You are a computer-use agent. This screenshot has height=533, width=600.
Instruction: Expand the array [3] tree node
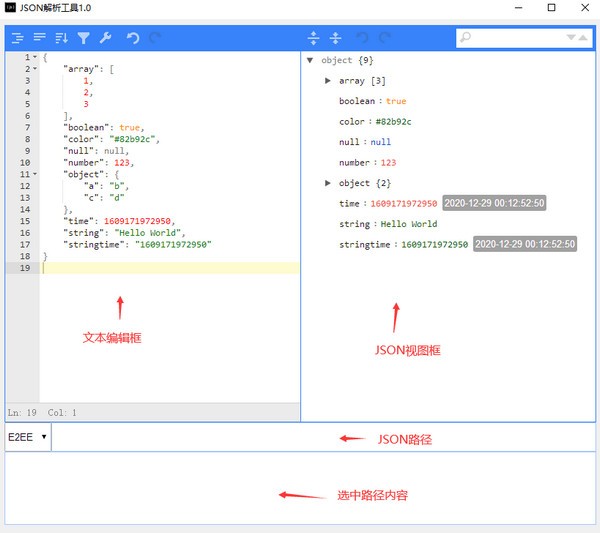[x=328, y=80]
